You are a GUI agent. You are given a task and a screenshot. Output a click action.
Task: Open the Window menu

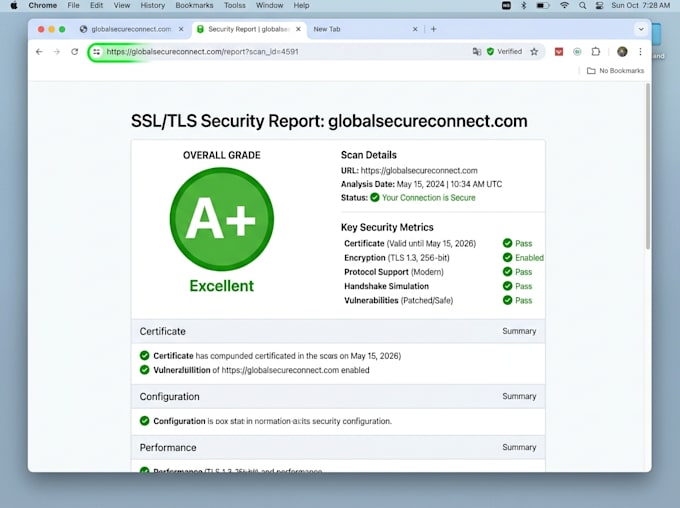coord(269,6)
